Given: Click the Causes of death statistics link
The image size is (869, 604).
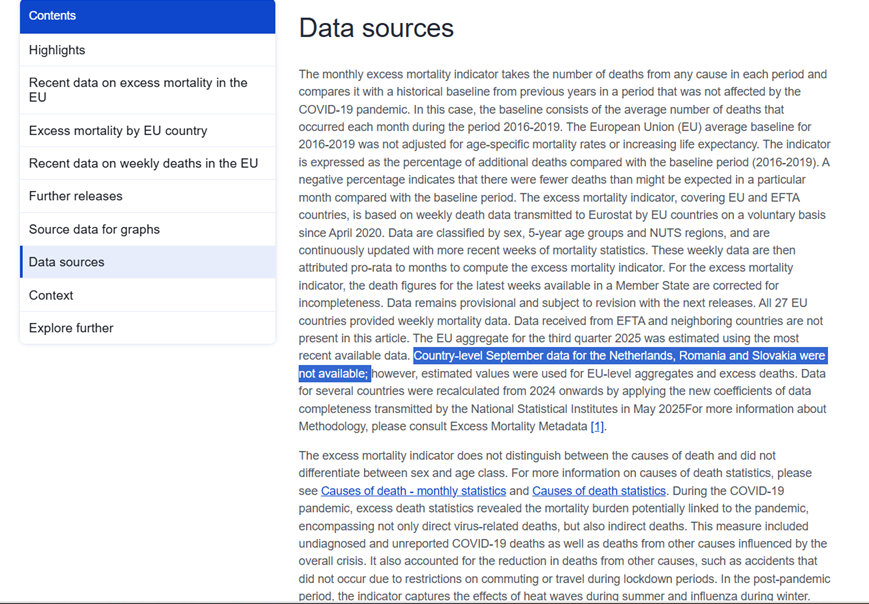Looking at the screenshot, I should coord(598,491).
